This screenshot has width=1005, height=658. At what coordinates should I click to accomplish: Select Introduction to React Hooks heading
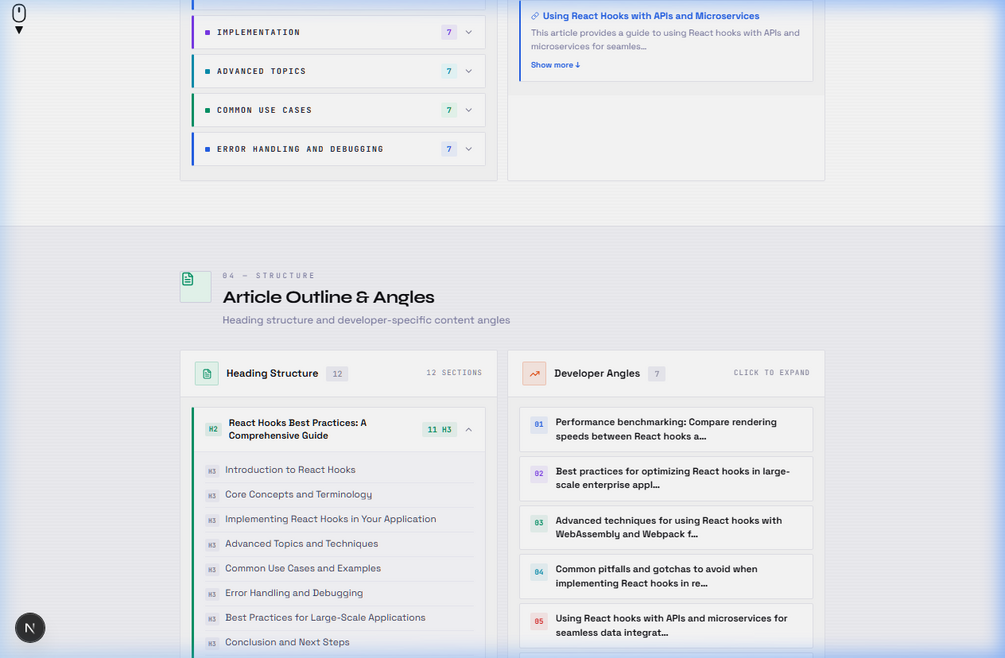290,470
